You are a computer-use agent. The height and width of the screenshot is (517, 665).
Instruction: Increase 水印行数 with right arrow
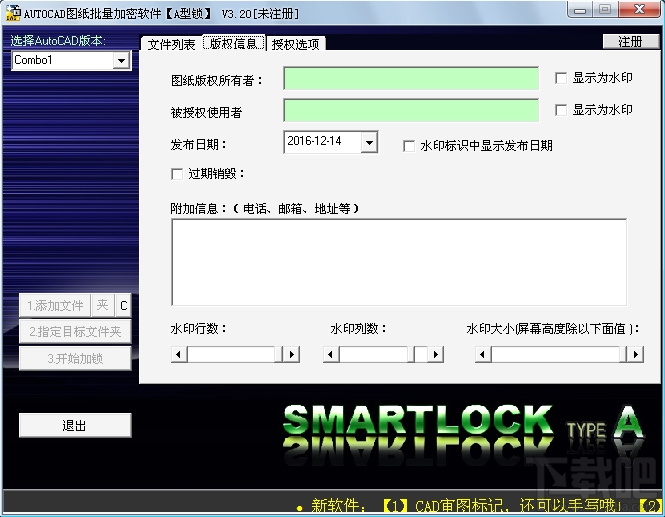click(291, 354)
